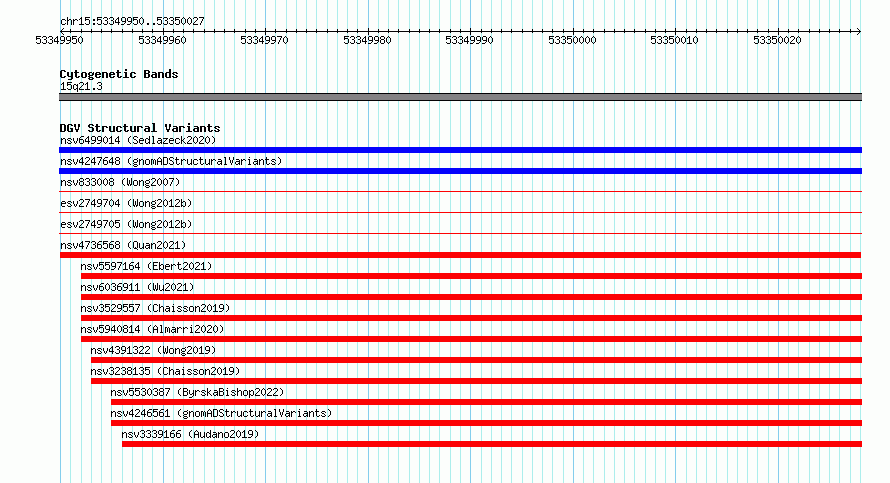Select the blue bar under nsv6499014
Viewport: 890px width, 483px height.
point(460,150)
